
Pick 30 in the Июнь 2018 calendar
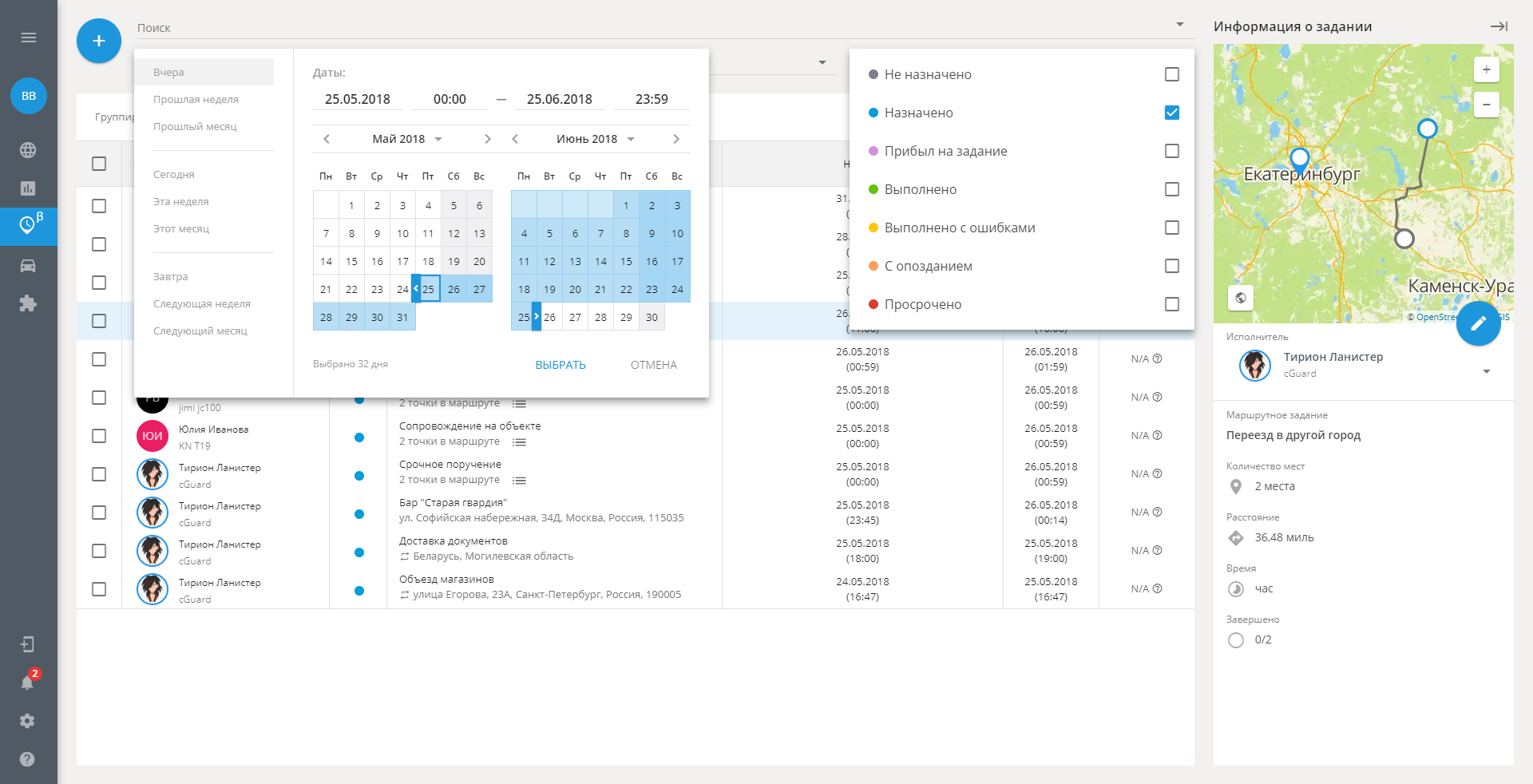click(x=652, y=317)
